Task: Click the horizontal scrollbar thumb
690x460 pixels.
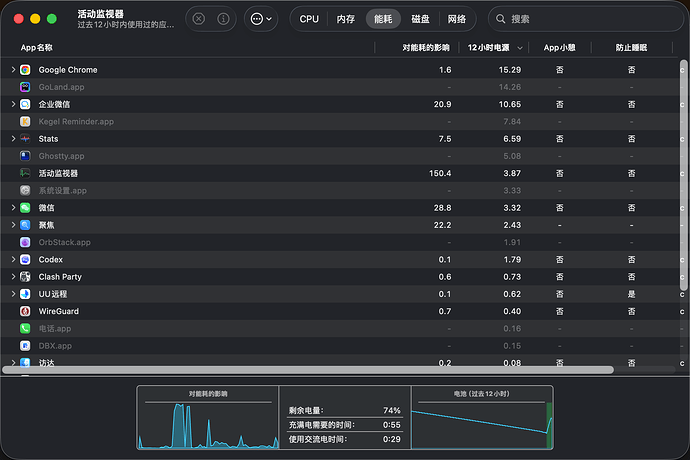Action: click(x=308, y=370)
